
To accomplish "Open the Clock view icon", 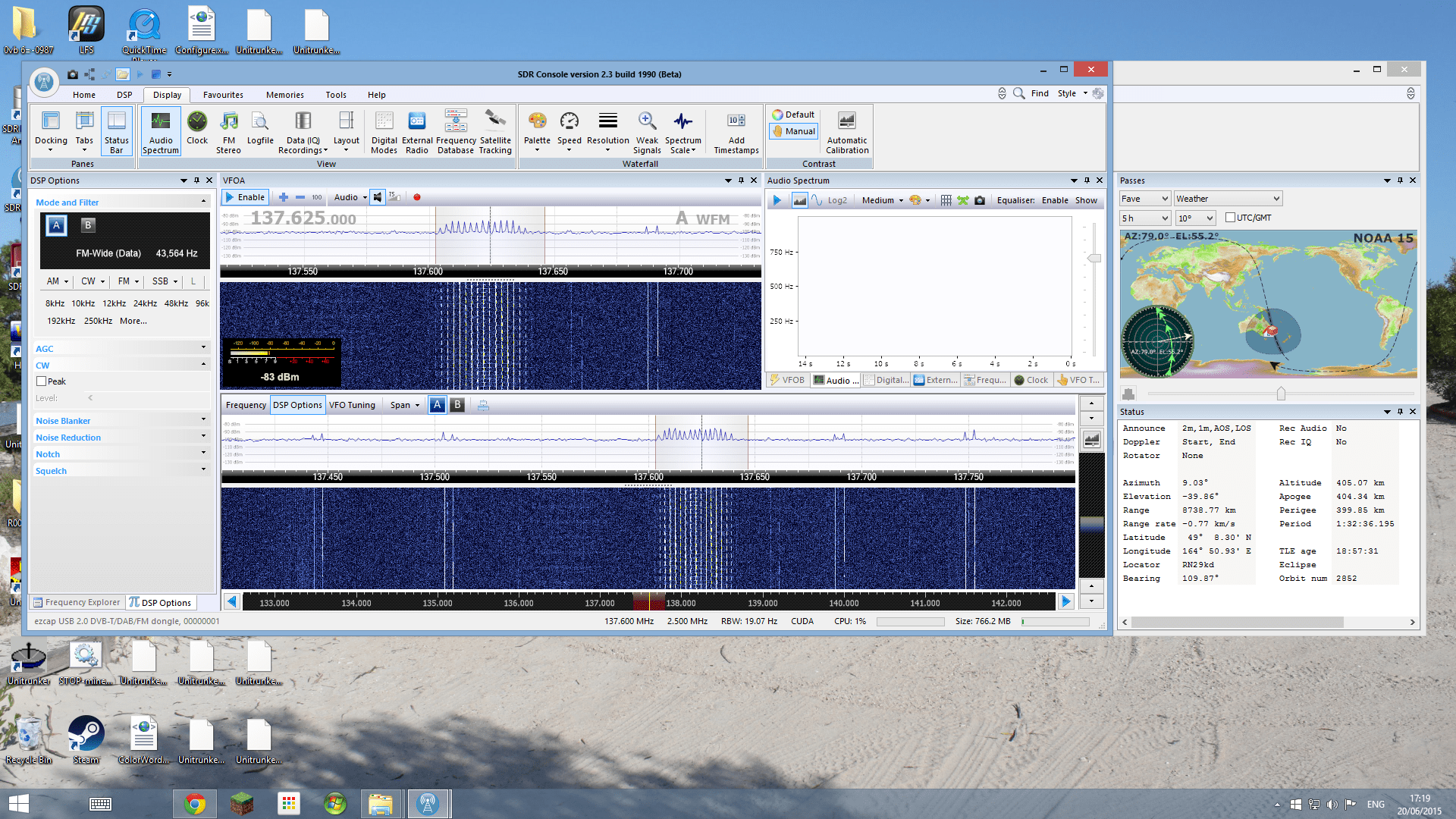I will point(197,129).
